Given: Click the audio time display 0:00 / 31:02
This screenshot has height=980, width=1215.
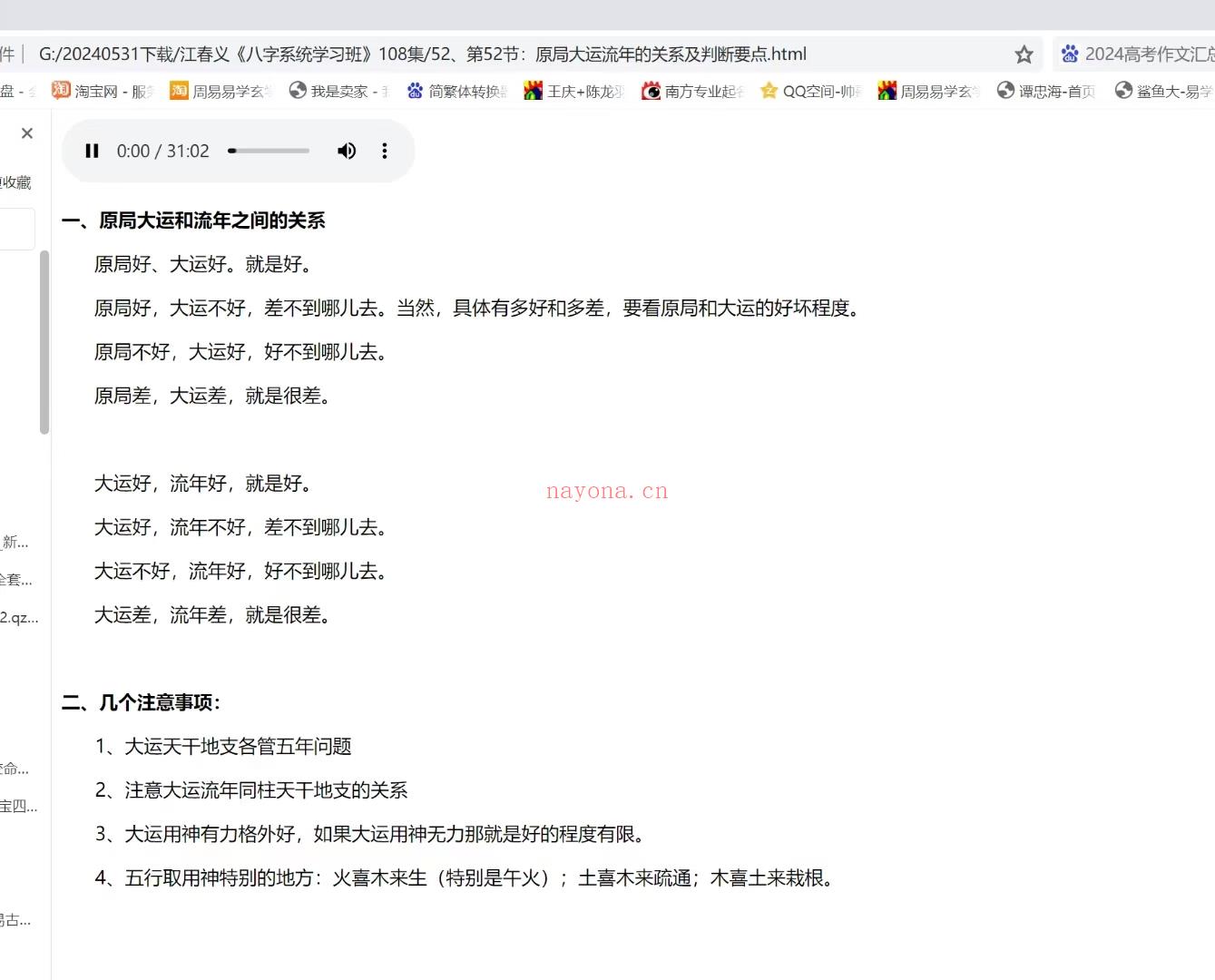Looking at the screenshot, I should click(x=163, y=151).
